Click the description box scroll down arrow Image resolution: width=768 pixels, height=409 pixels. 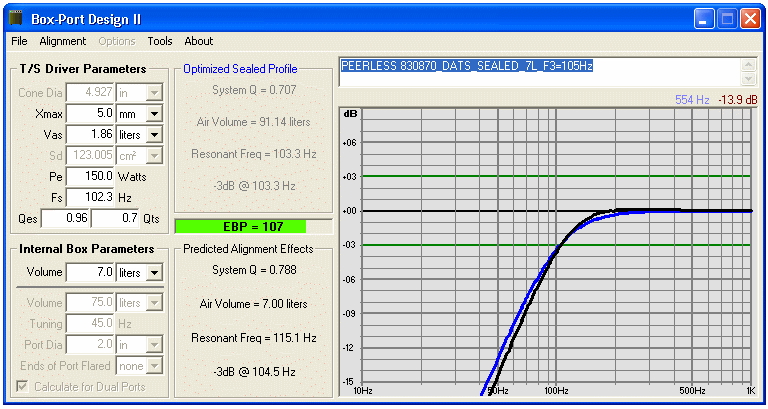pyautogui.click(x=748, y=79)
